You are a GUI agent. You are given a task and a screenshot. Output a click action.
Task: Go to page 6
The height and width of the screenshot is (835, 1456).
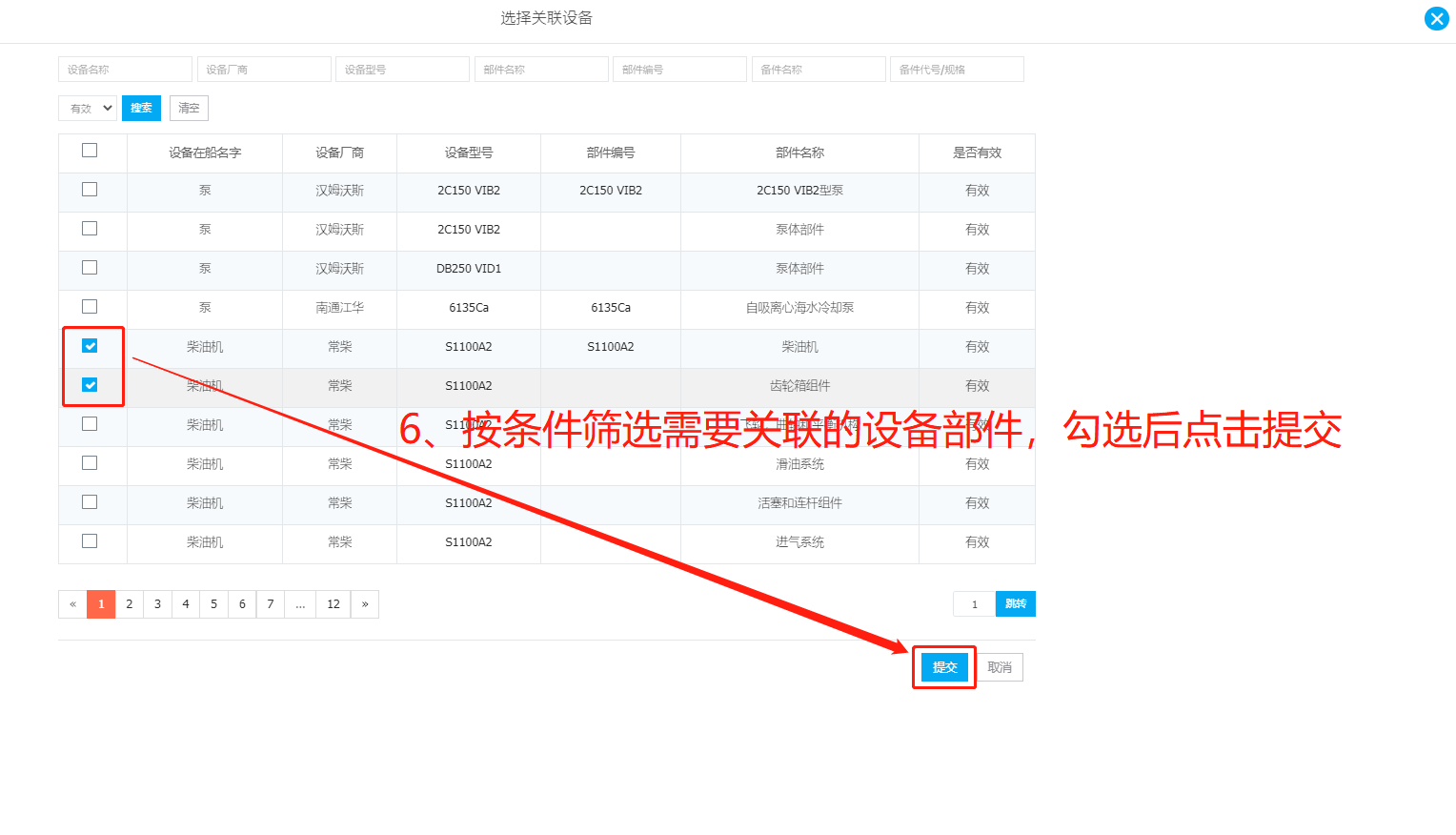coord(242,604)
